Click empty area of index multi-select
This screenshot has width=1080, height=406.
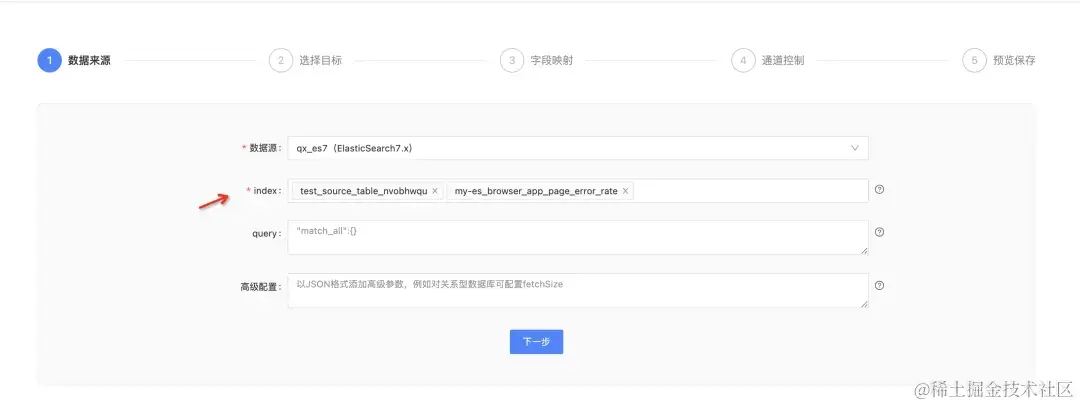point(751,191)
